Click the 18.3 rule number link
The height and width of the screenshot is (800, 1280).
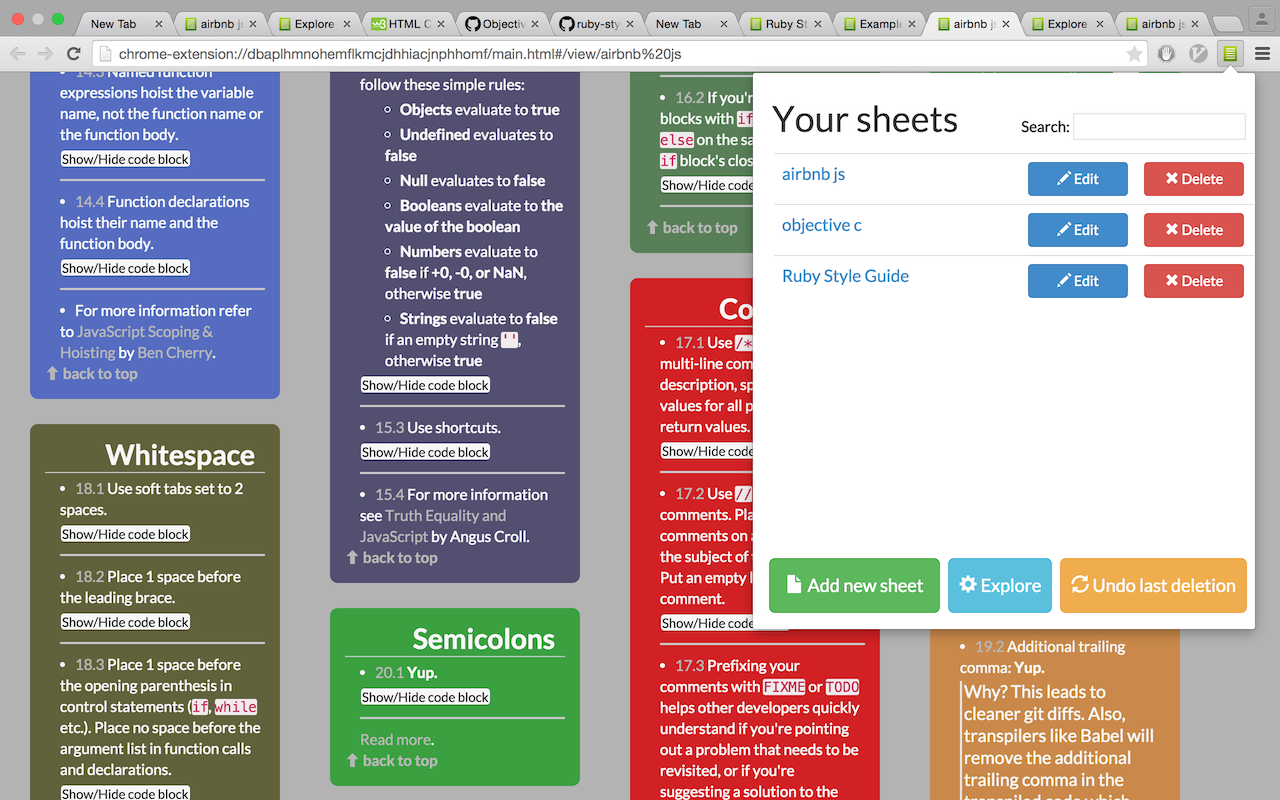point(89,665)
